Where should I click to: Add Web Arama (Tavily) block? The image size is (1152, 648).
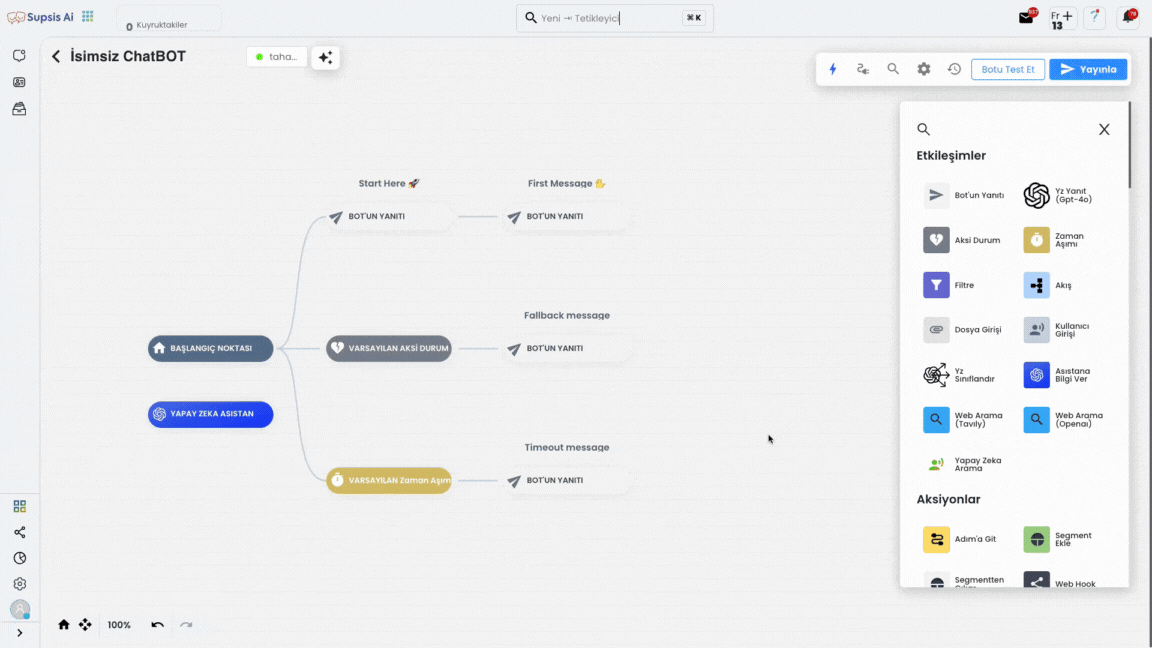tap(963, 420)
